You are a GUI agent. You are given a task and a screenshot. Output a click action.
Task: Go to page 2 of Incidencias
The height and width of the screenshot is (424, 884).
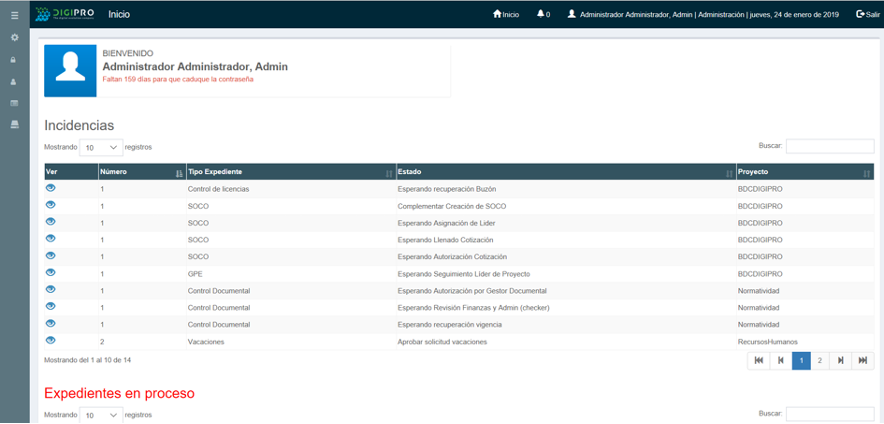(x=820, y=360)
